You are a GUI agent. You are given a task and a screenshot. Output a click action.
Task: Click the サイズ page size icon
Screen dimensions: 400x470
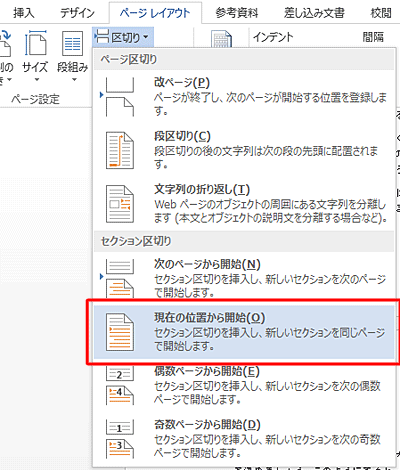pyautogui.click(x=35, y=43)
